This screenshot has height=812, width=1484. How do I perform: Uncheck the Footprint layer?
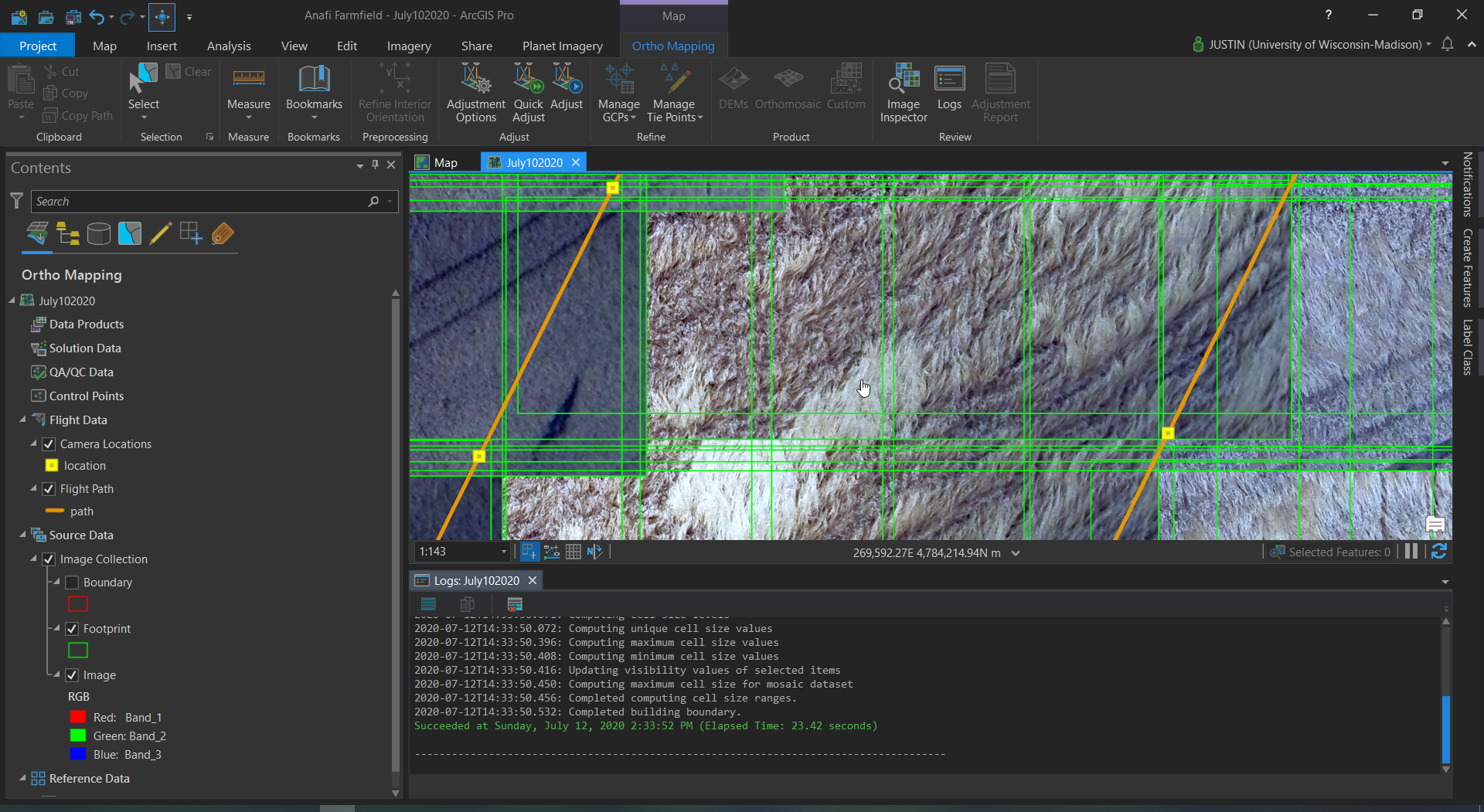click(x=71, y=628)
